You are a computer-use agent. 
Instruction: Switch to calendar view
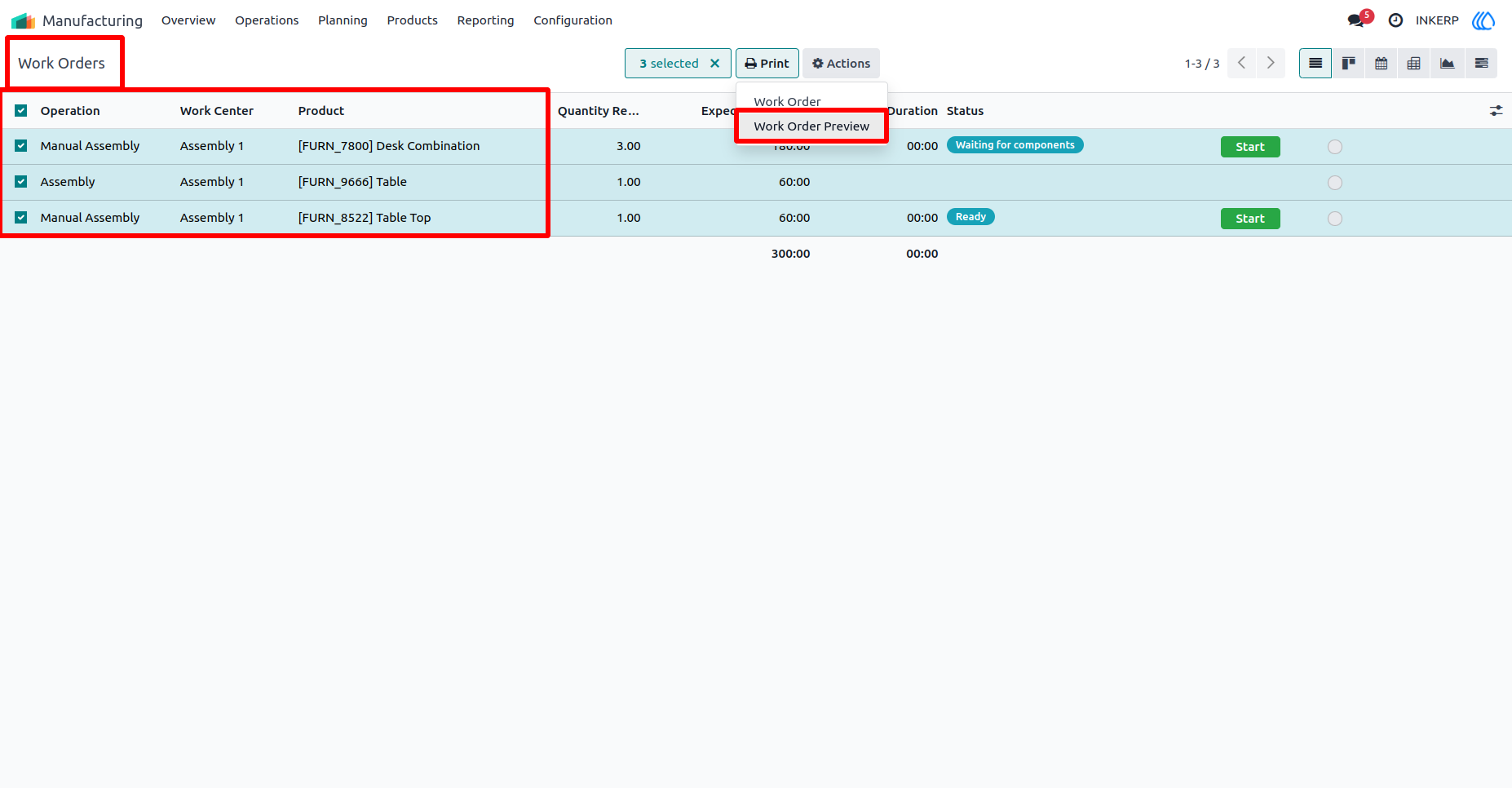1382,64
